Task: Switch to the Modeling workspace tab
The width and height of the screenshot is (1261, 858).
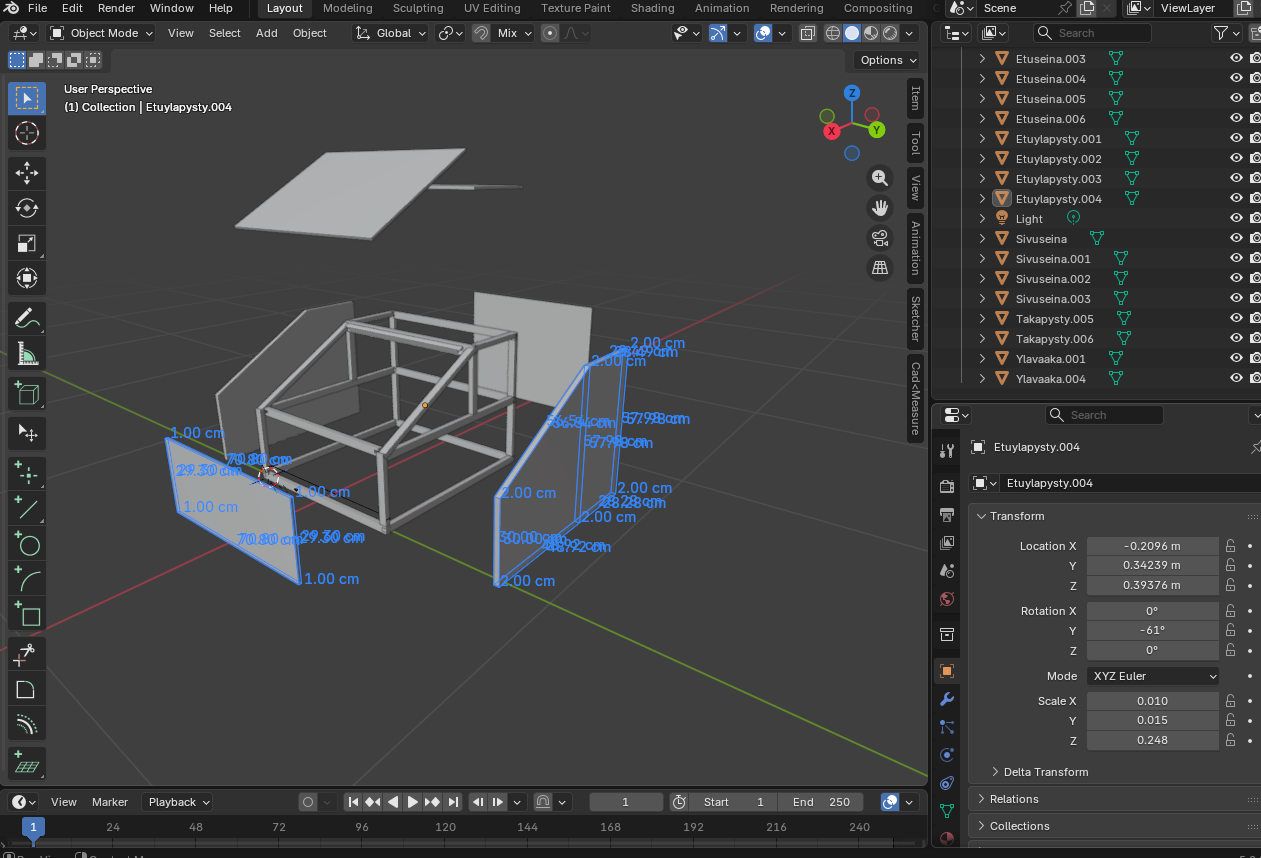Action: point(347,8)
